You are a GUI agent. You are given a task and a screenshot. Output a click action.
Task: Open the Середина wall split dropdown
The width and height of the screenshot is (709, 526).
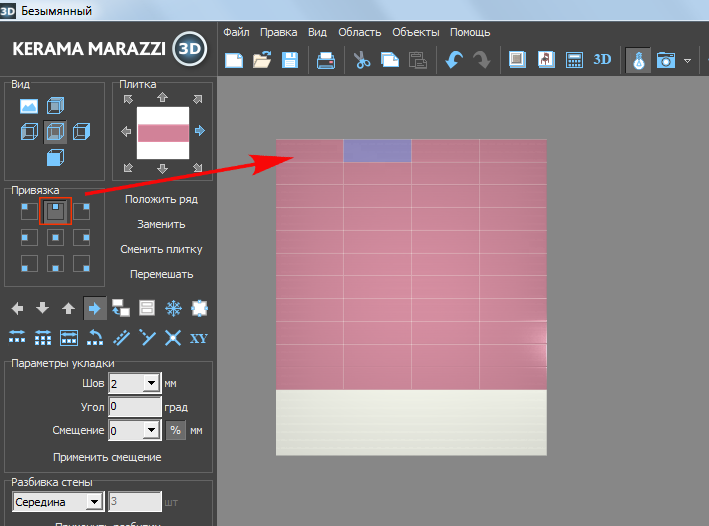click(94, 501)
